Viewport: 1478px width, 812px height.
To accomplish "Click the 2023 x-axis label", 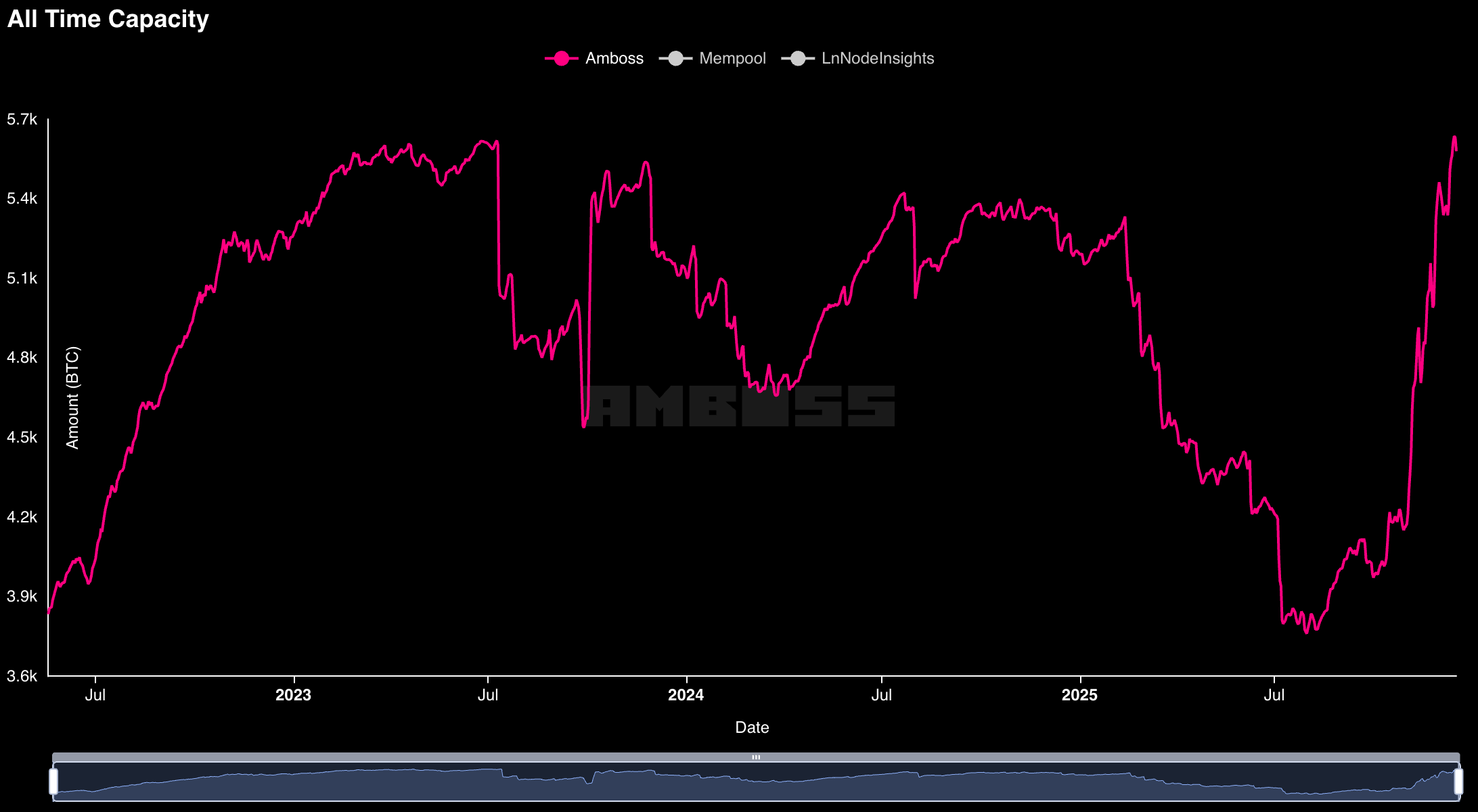I will click(x=293, y=695).
